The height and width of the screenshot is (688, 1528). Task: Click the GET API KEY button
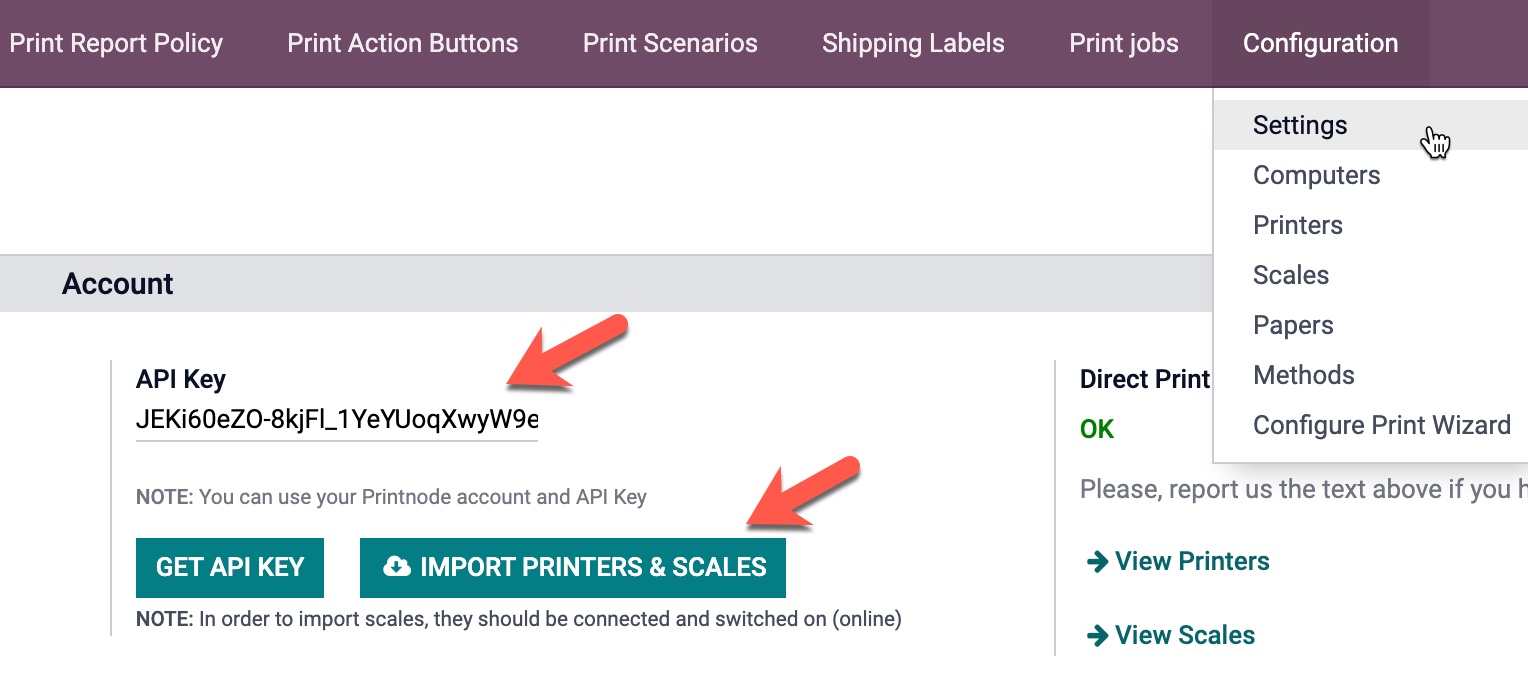(229, 567)
